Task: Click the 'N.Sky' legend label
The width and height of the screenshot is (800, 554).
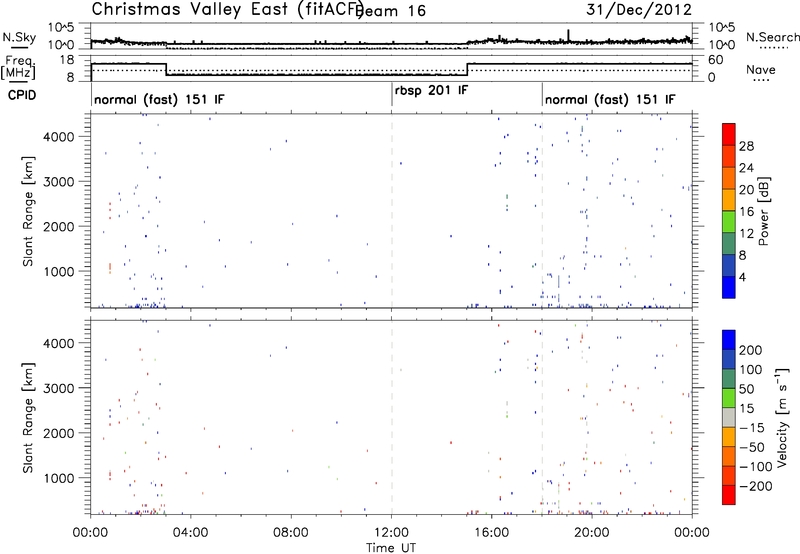Action: point(19,37)
